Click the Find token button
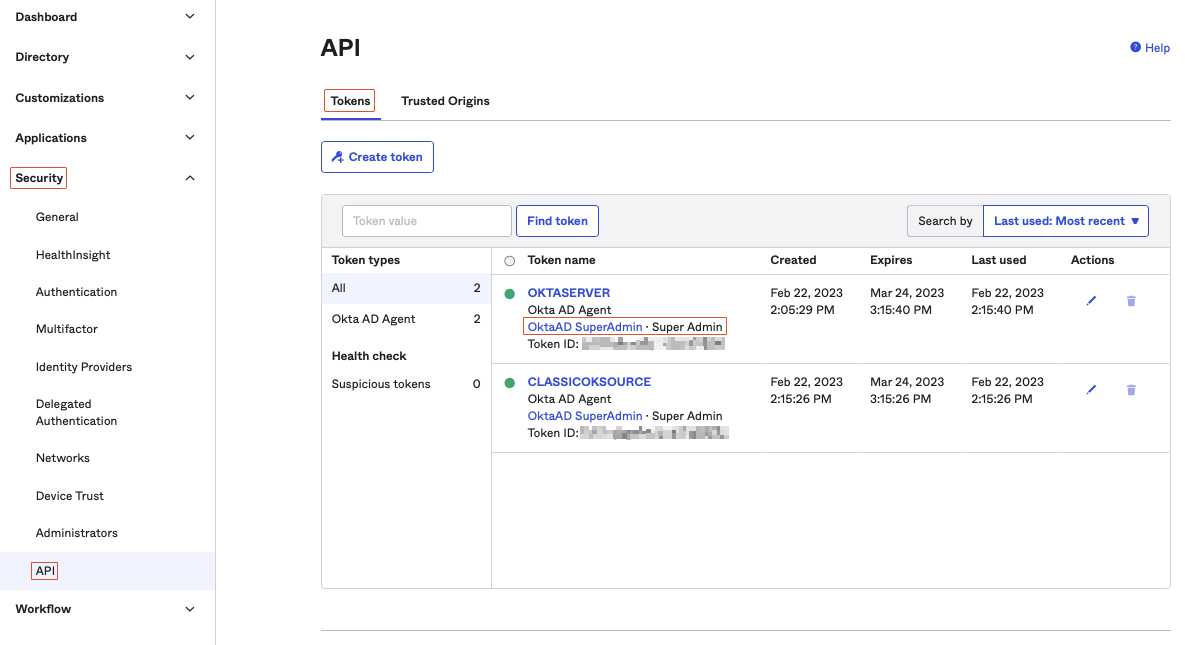This screenshot has width=1185, height=645. [557, 221]
